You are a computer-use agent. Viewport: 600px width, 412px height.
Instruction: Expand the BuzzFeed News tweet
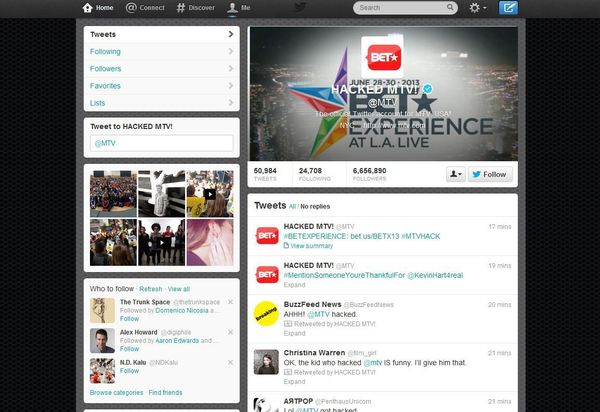pos(294,333)
